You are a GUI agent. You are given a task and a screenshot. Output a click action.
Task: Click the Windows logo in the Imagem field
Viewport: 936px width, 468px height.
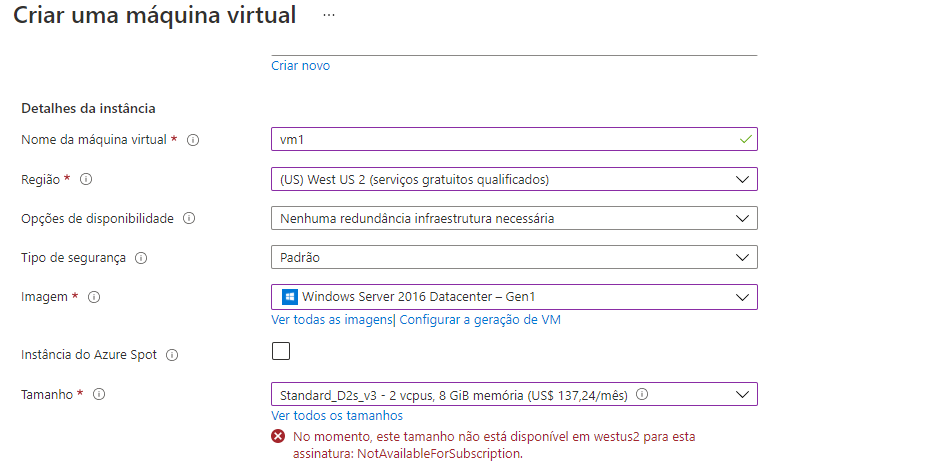[290, 297]
